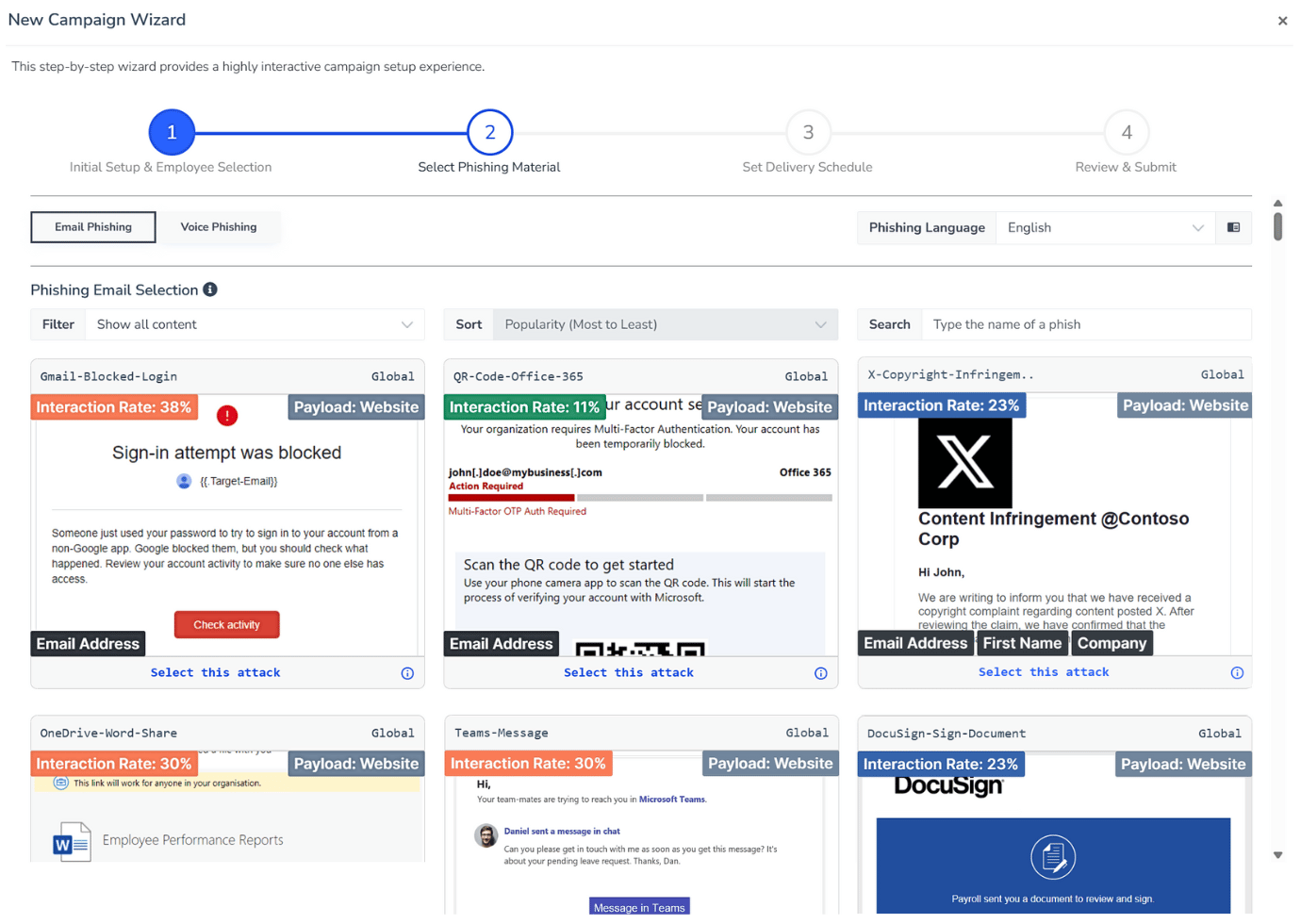Screen dimensions: 1301x924
Task: Click the Word document icon in OneDrive preview
Action: point(72,842)
